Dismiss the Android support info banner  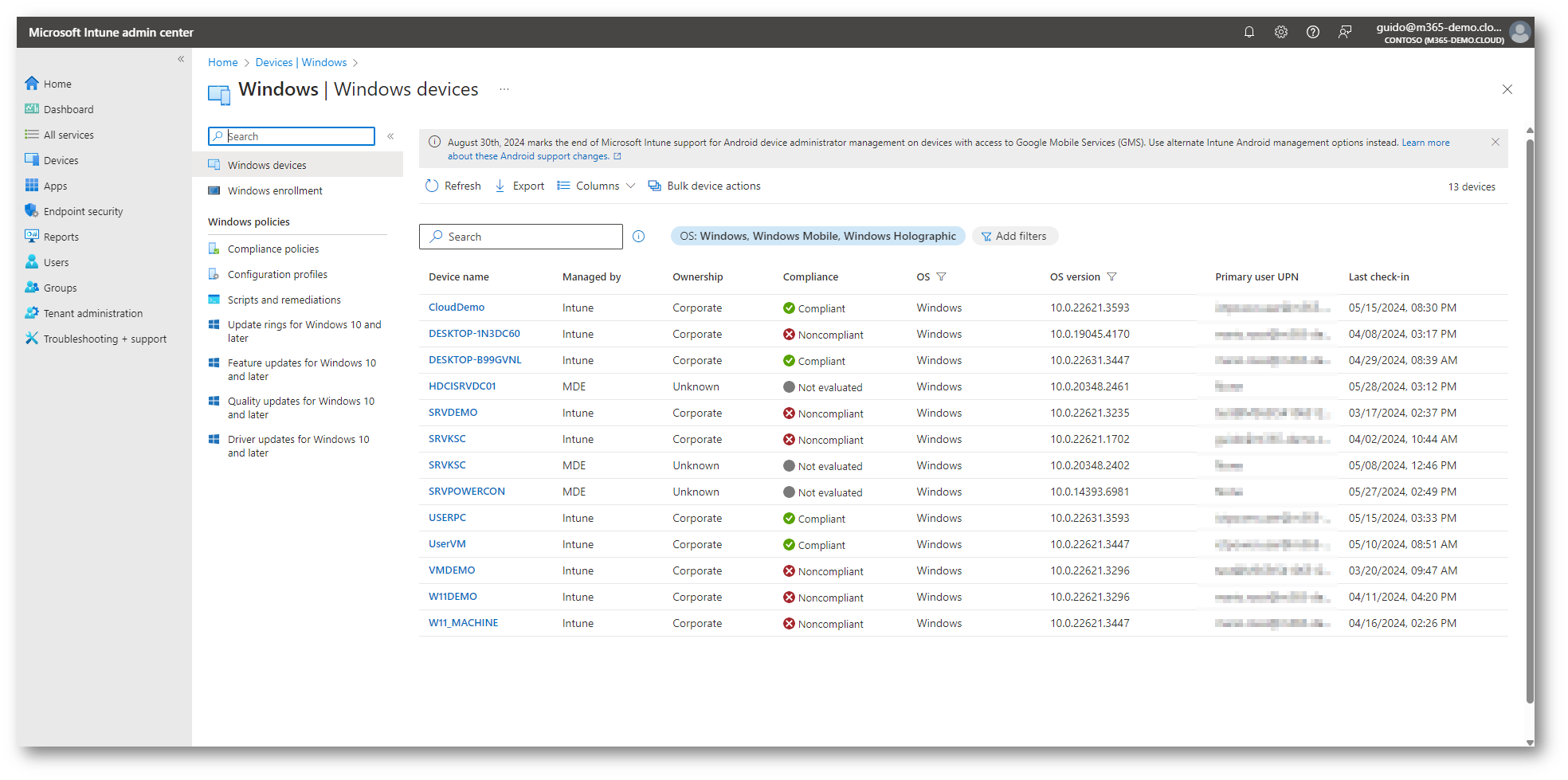1495,142
